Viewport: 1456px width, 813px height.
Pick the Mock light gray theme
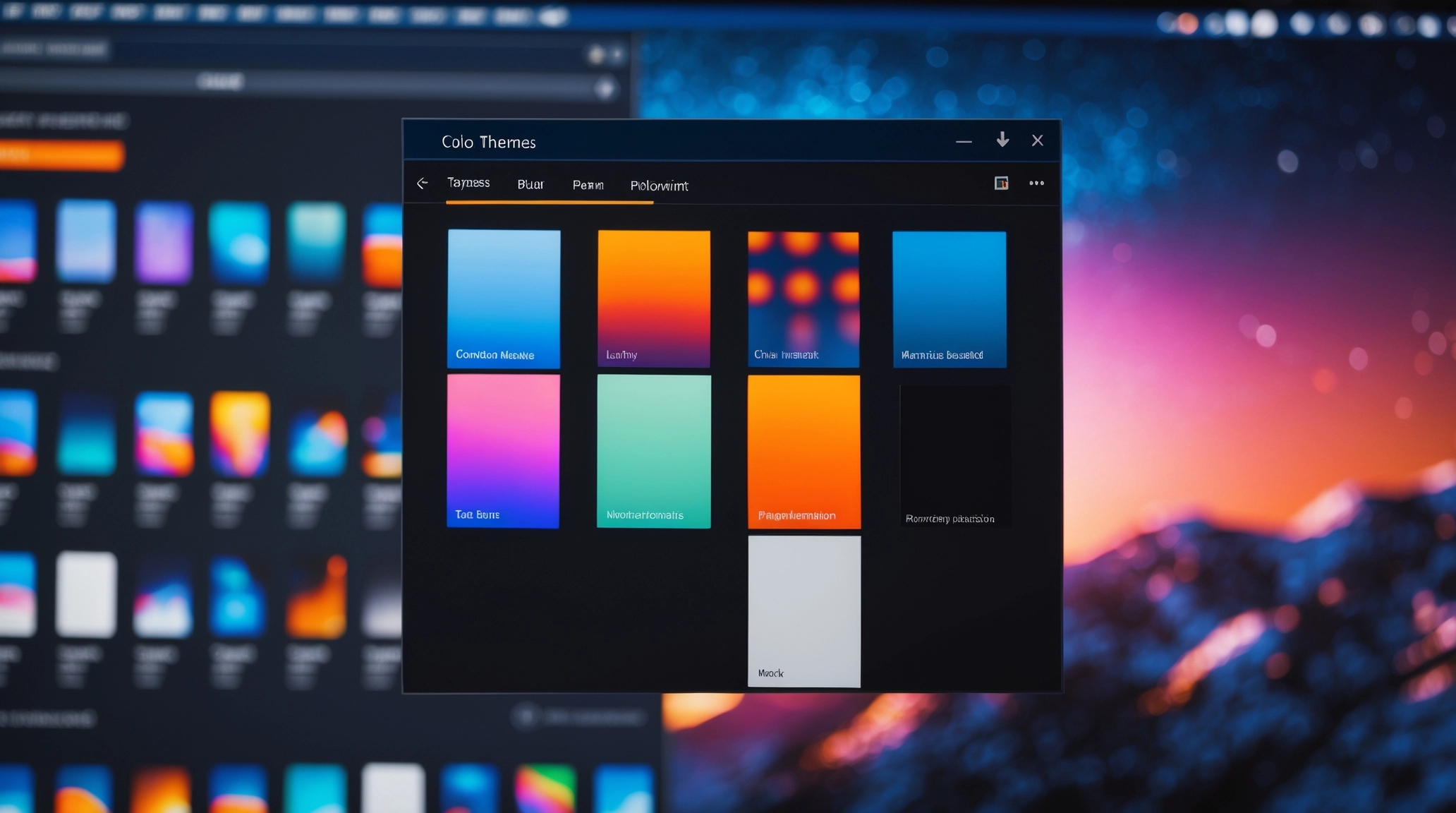click(804, 610)
